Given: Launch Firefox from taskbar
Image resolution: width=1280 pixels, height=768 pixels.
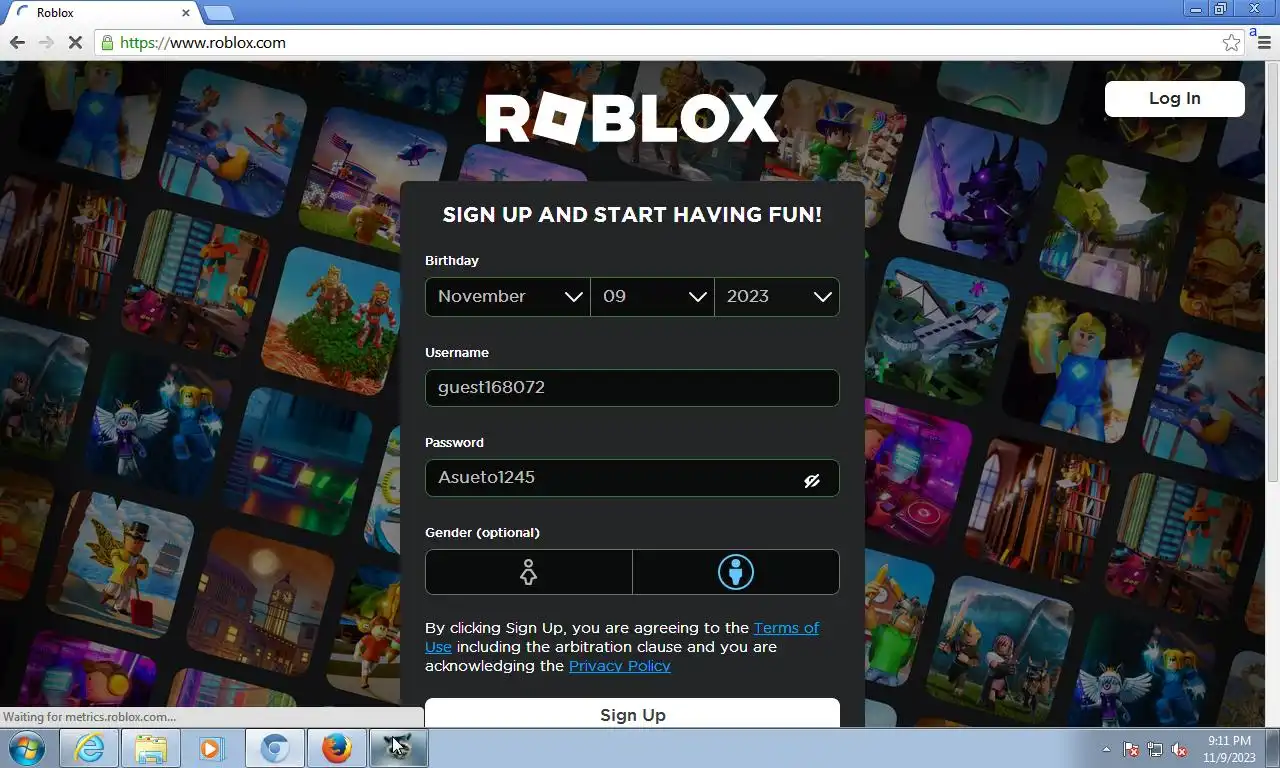Looking at the screenshot, I should (x=337, y=748).
